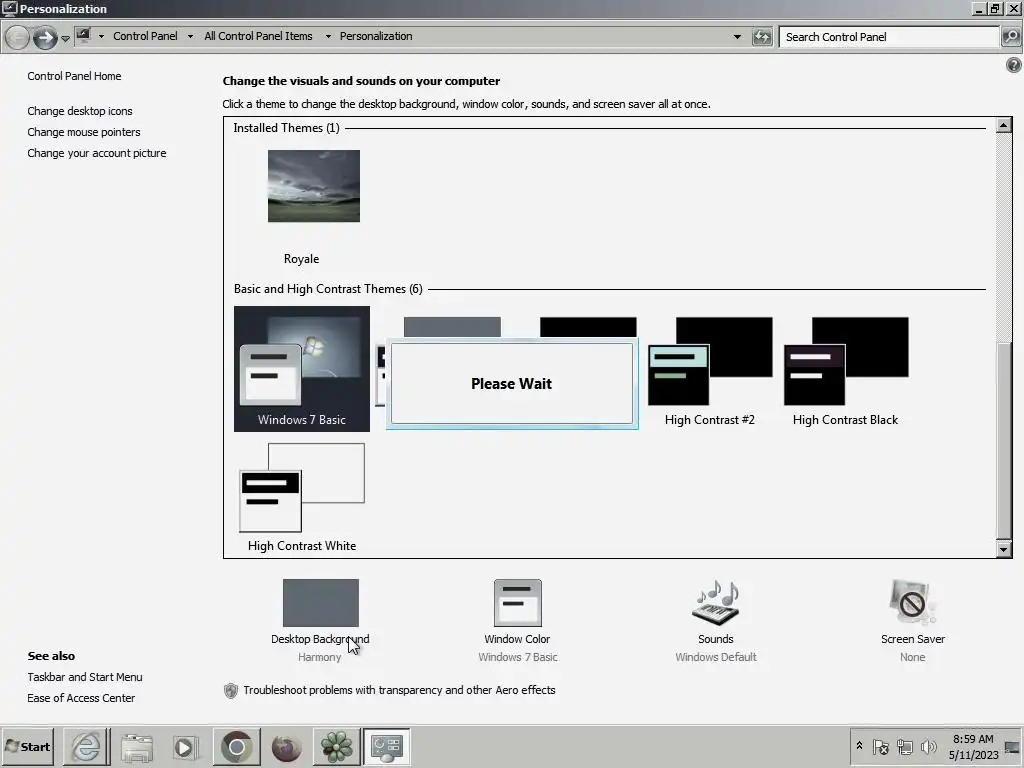1024x768 pixels.
Task: Open Windows Media Player from taskbar
Action: (x=185, y=747)
